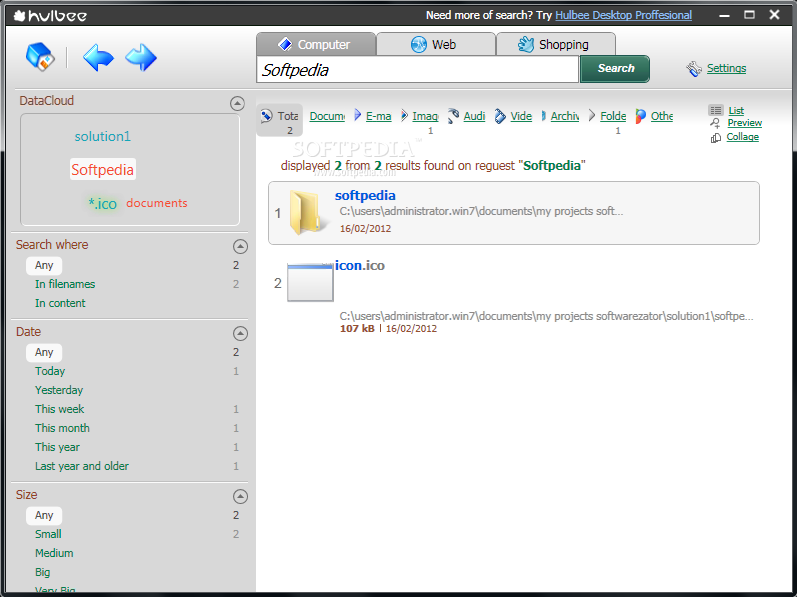Click the Settings tools icon
The image size is (797, 597).
[694, 69]
